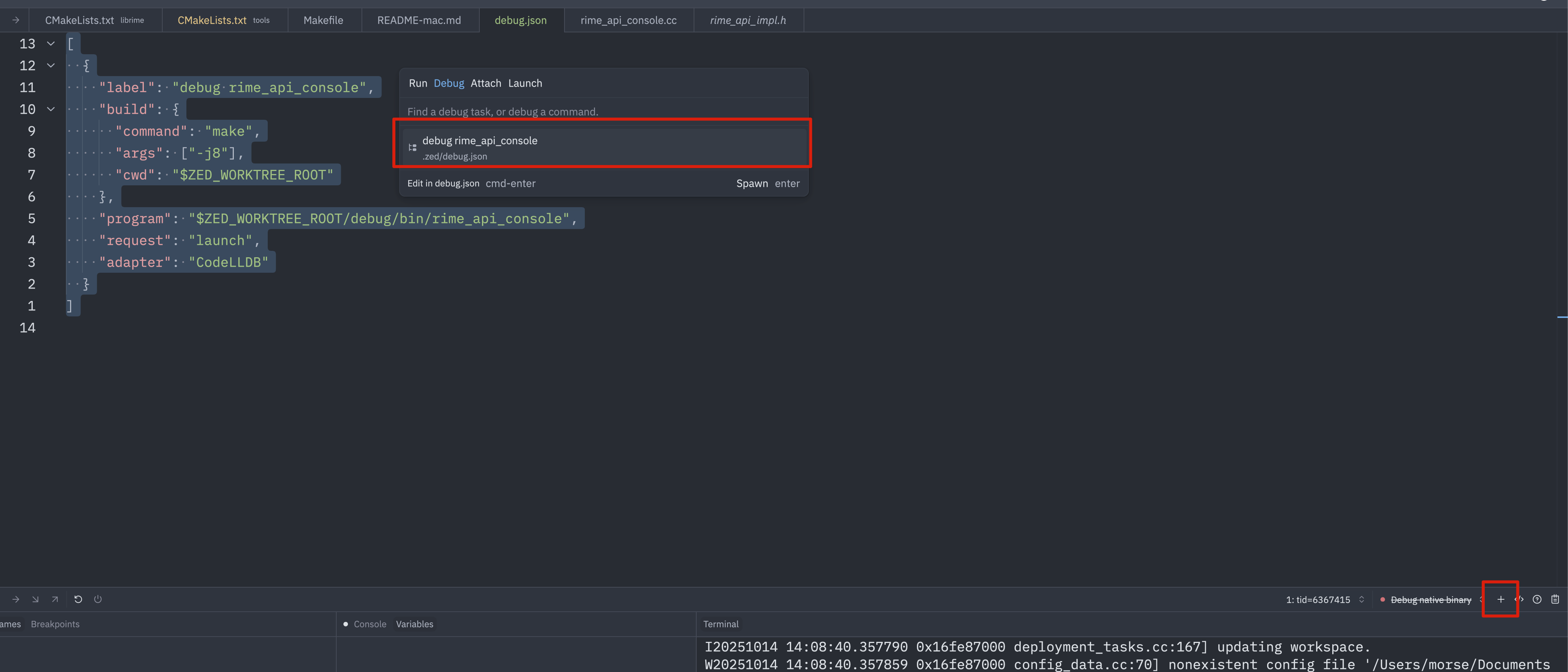Click Edit in debug.json
The width and height of the screenshot is (1568, 672).
click(443, 183)
